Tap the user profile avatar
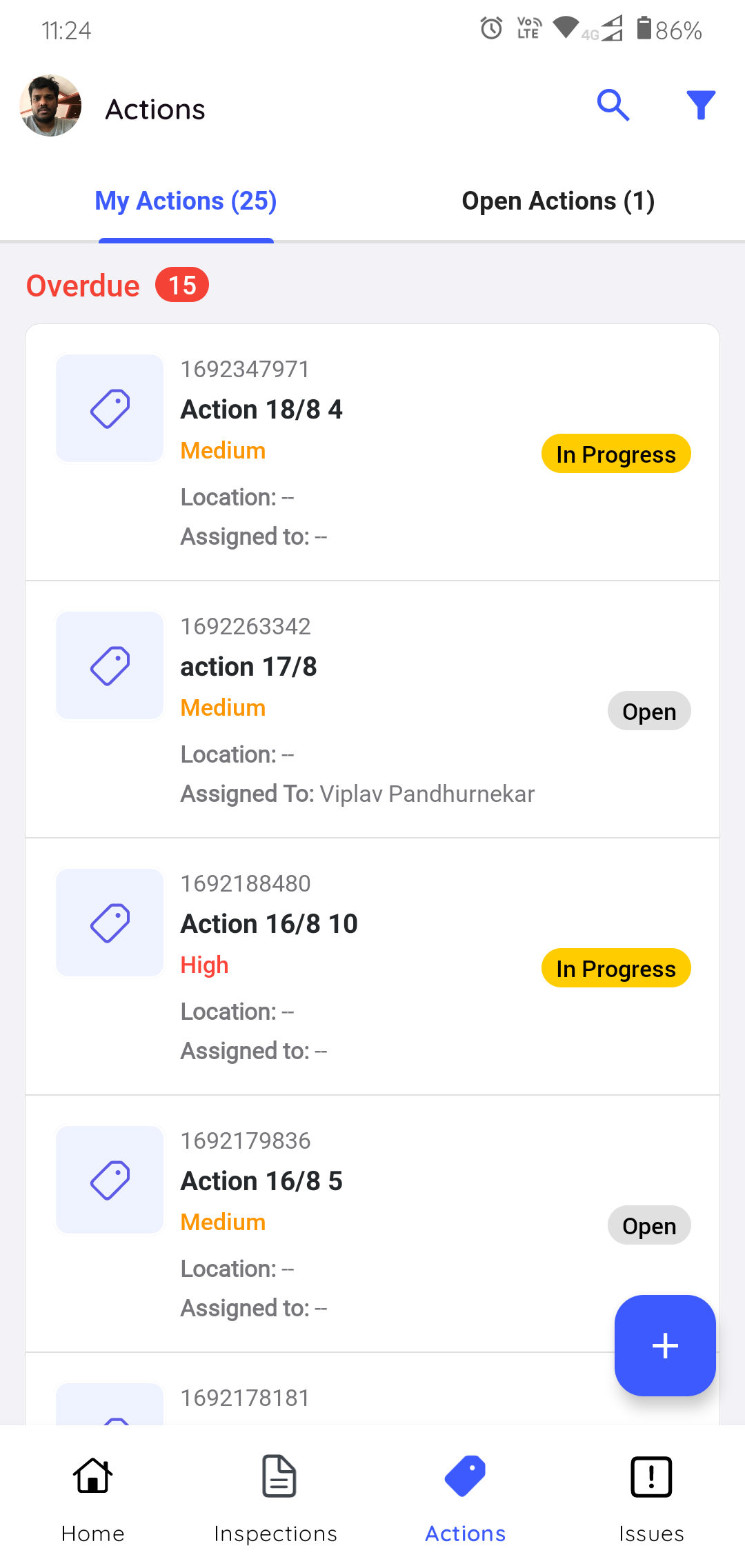The width and height of the screenshot is (745, 1568). coord(50,105)
